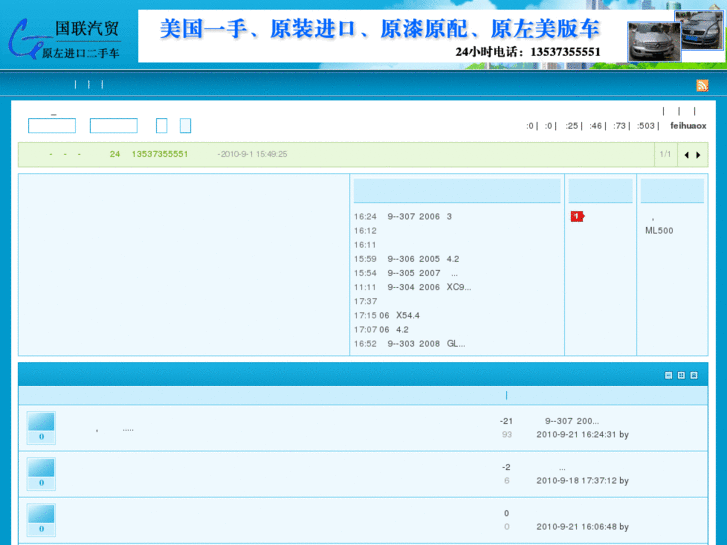Focus the leftmost wide login input box
The image size is (727, 545).
52,126
